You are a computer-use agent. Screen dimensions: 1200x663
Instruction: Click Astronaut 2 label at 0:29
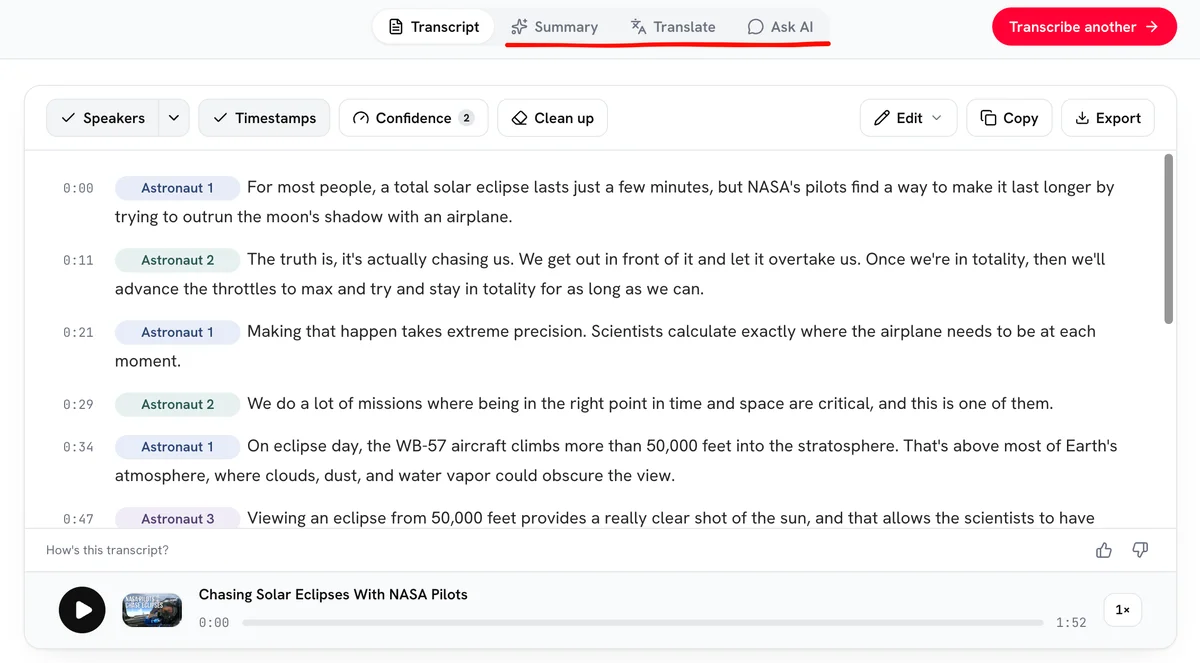pyautogui.click(x=177, y=405)
